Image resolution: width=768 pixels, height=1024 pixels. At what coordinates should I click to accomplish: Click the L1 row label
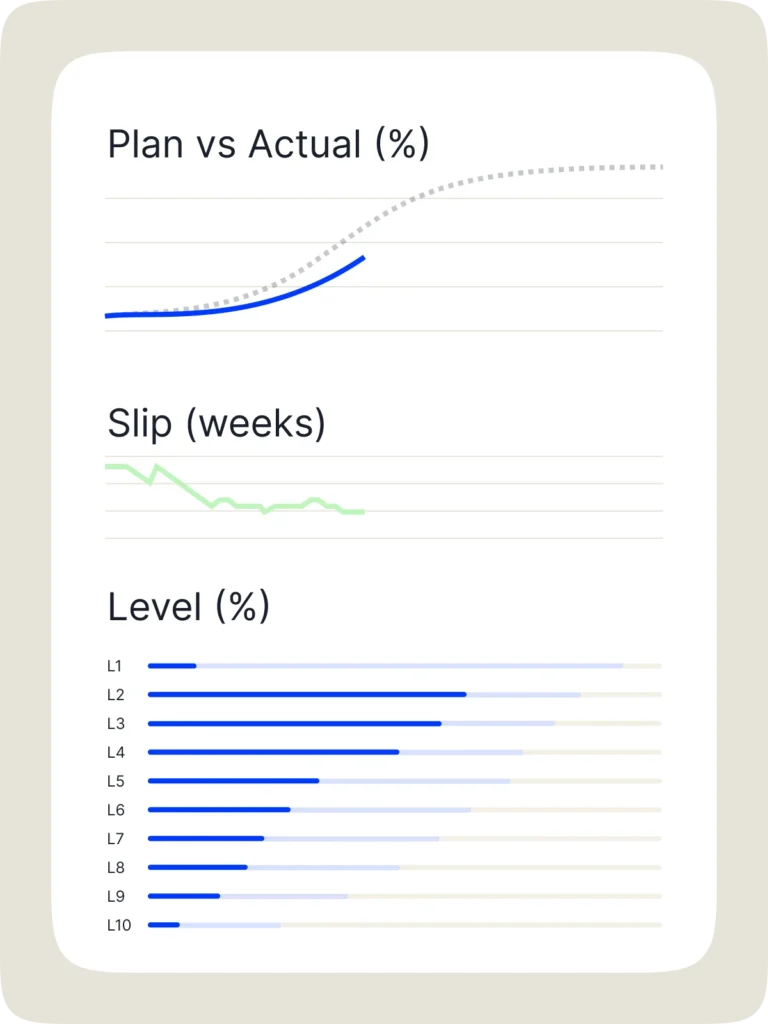coord(114,666)
